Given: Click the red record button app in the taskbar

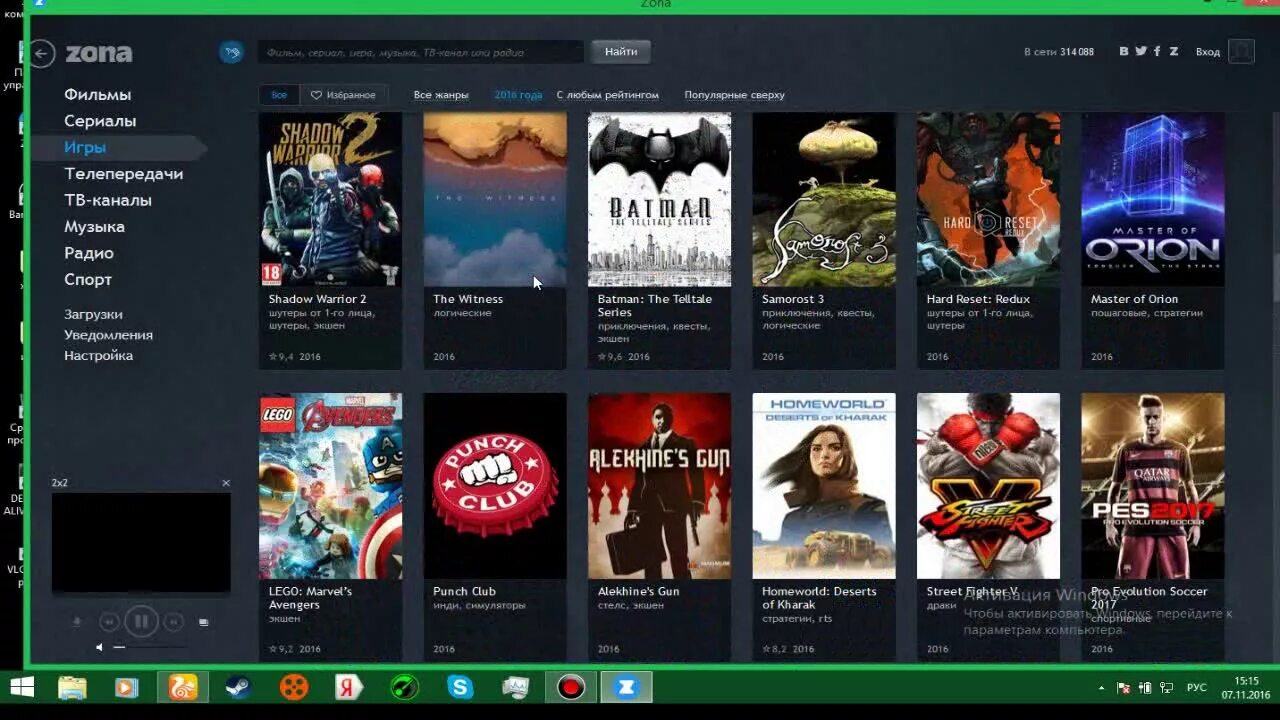Looking at the screenshot, I should click(x=571, y=688).
